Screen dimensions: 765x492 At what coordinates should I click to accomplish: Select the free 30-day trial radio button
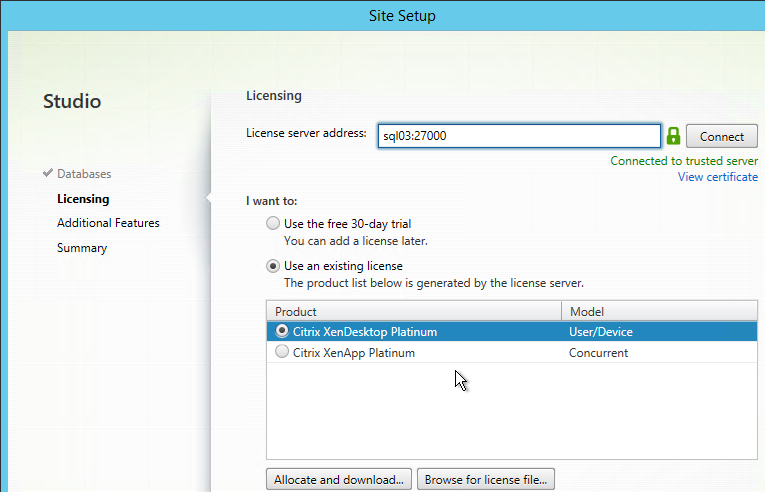(x=273, y=224)
